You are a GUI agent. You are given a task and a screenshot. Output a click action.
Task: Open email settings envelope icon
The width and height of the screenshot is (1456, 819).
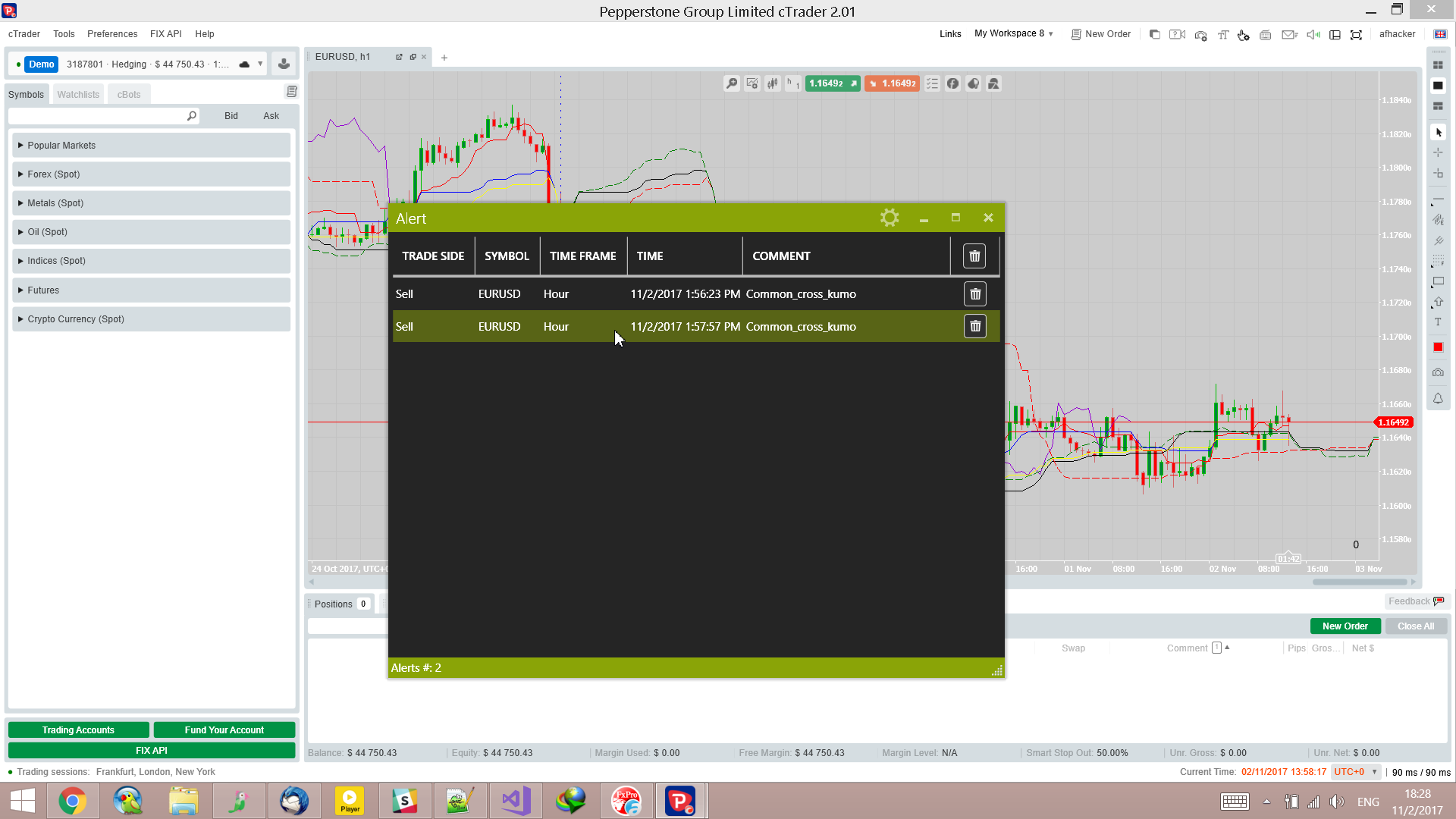tap(1289, 34)
